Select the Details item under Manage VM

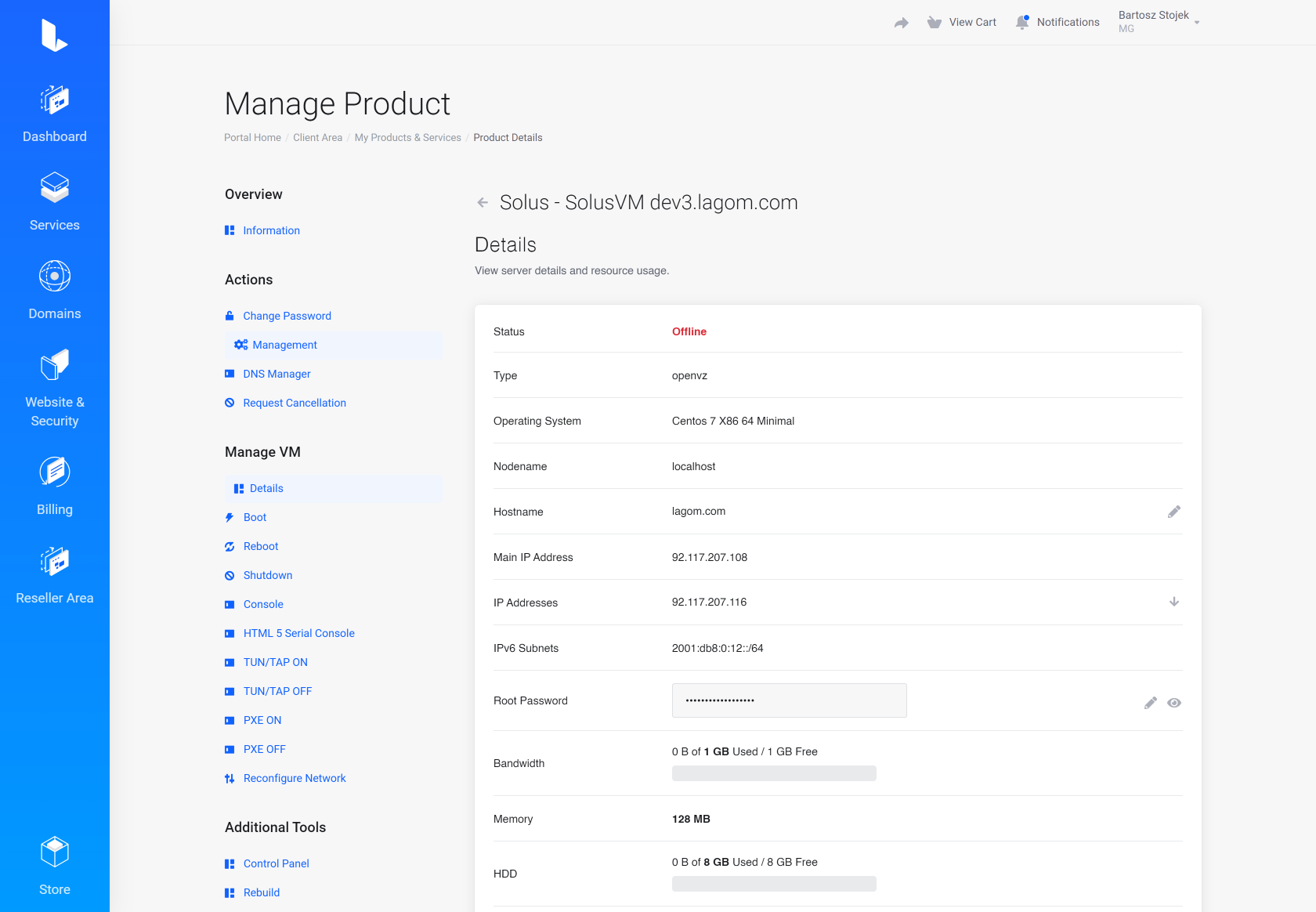point(334,488)
